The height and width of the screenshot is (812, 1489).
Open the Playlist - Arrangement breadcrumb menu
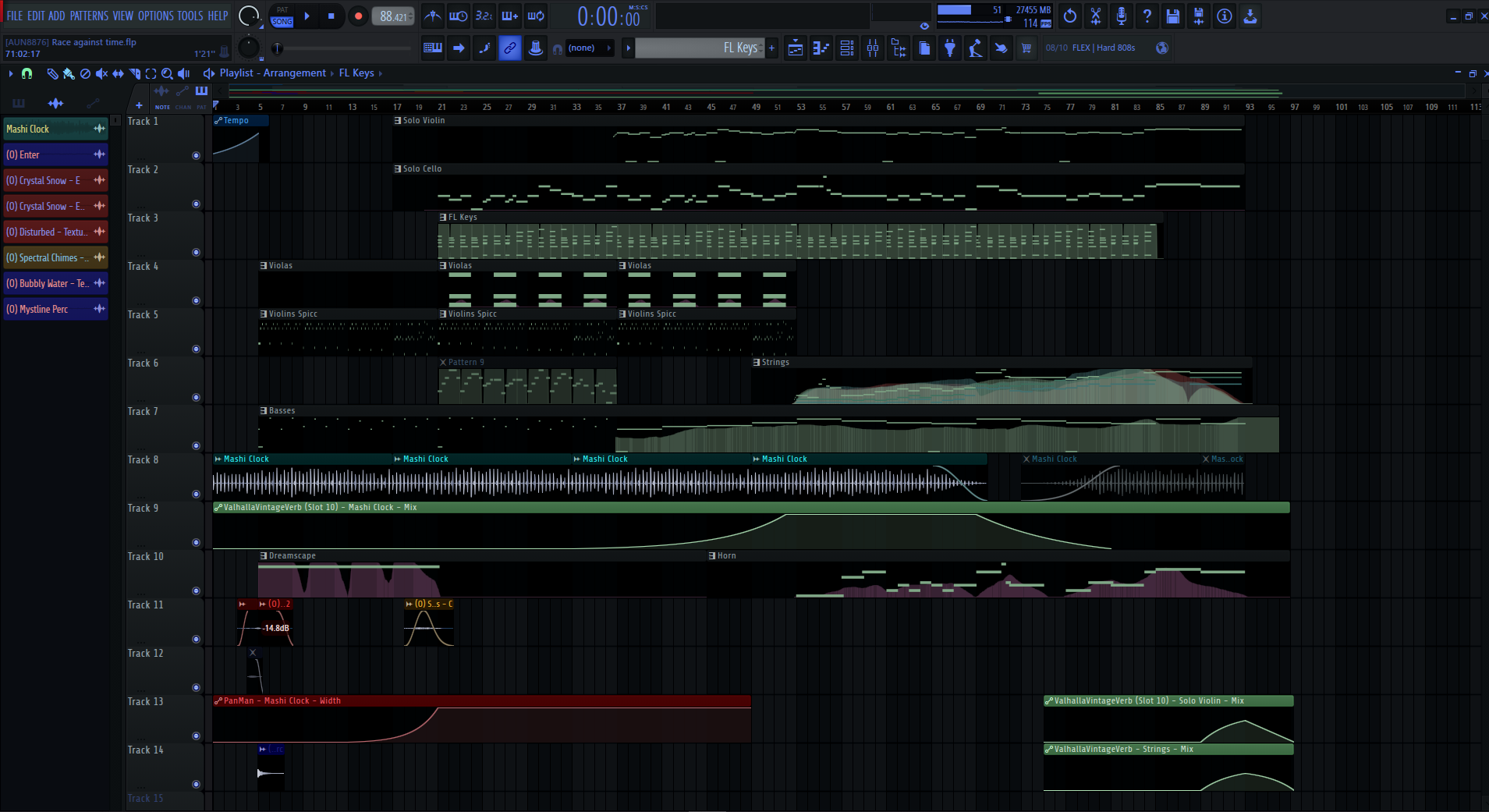coord(273,73)
